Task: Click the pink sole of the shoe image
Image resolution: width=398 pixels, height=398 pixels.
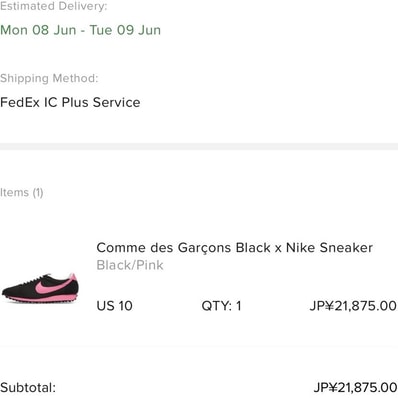Action: point(42,299)
